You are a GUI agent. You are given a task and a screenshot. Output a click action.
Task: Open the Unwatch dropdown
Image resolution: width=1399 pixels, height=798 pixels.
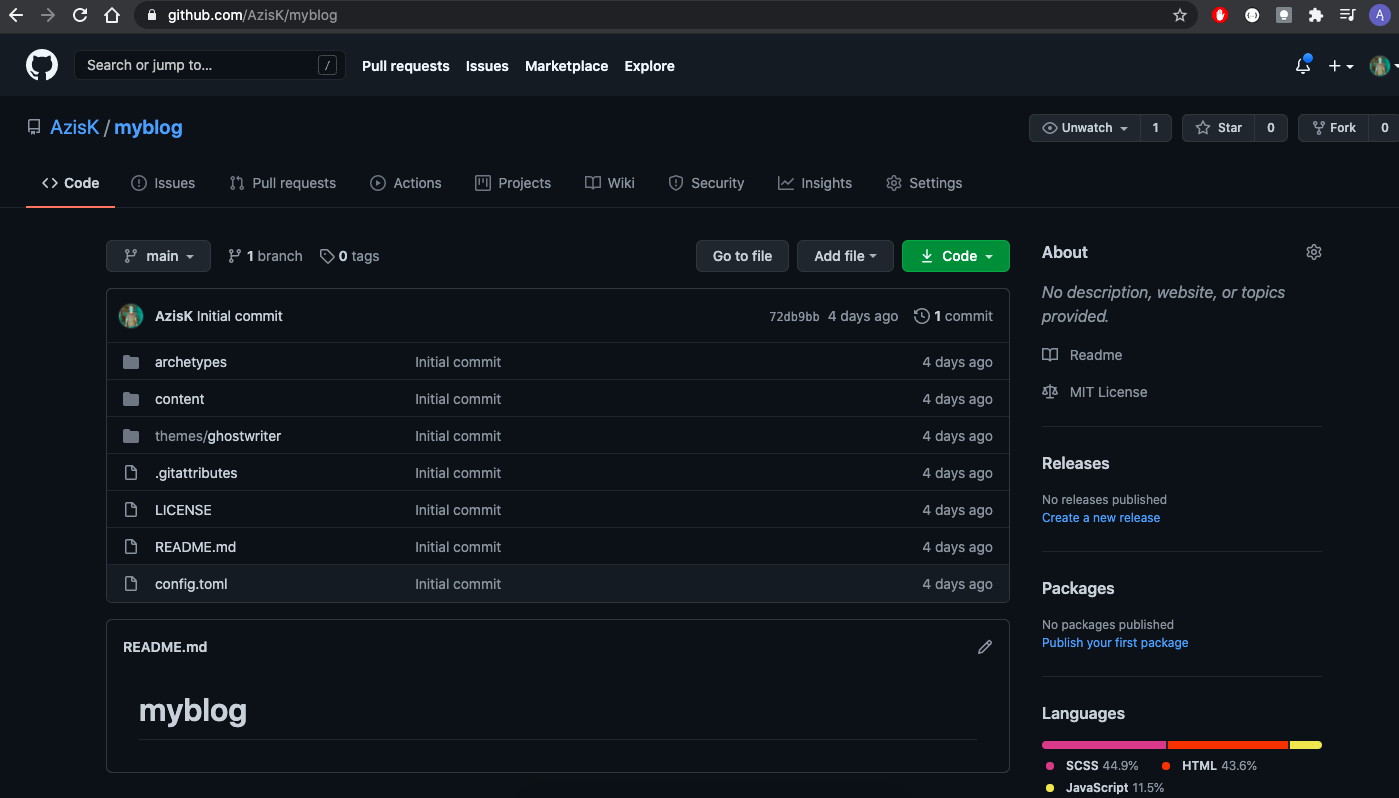point(1085,128)
